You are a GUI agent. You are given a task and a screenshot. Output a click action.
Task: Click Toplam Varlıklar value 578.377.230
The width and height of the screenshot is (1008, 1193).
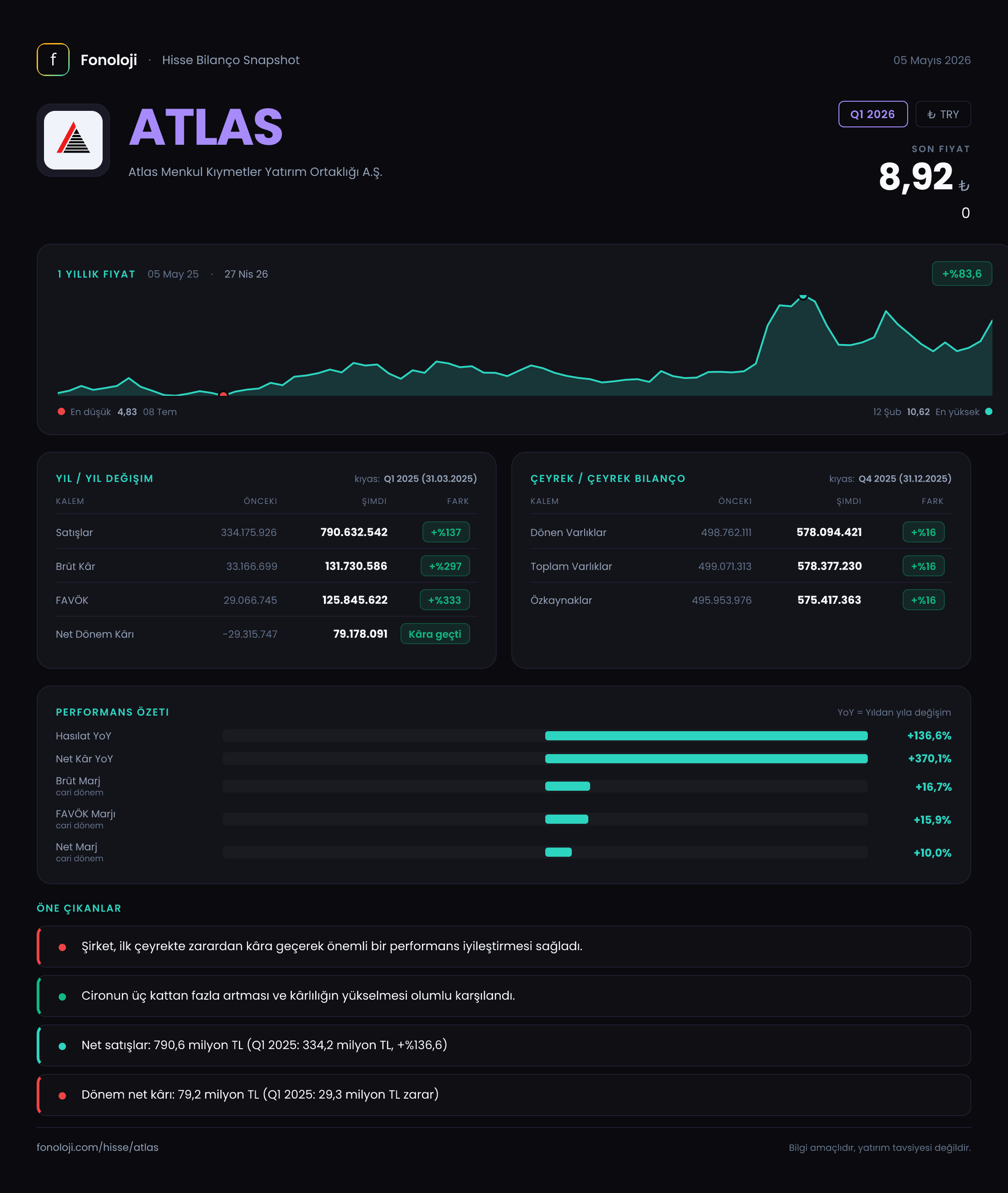(830, 566)
